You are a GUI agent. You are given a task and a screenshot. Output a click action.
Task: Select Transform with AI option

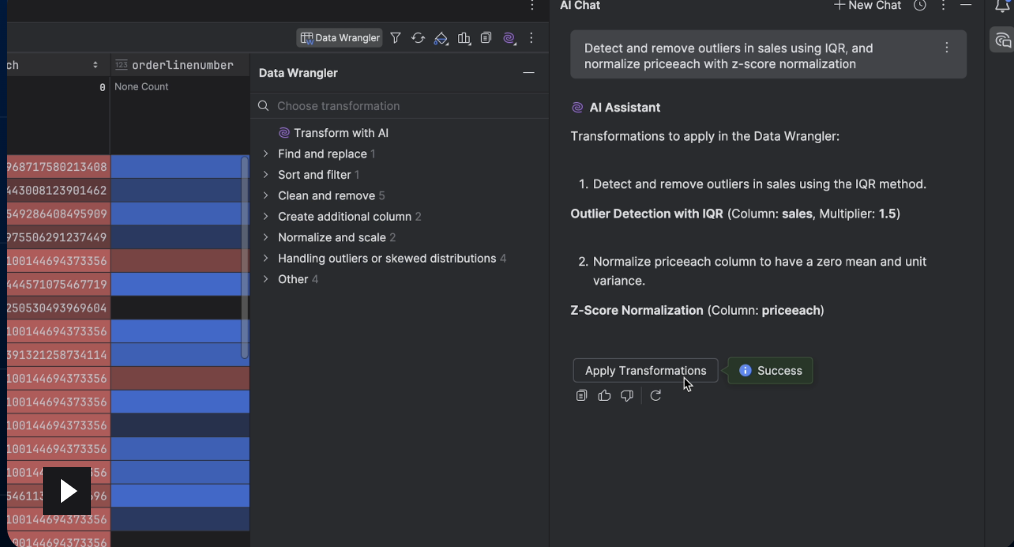click(x=340, y=133)
